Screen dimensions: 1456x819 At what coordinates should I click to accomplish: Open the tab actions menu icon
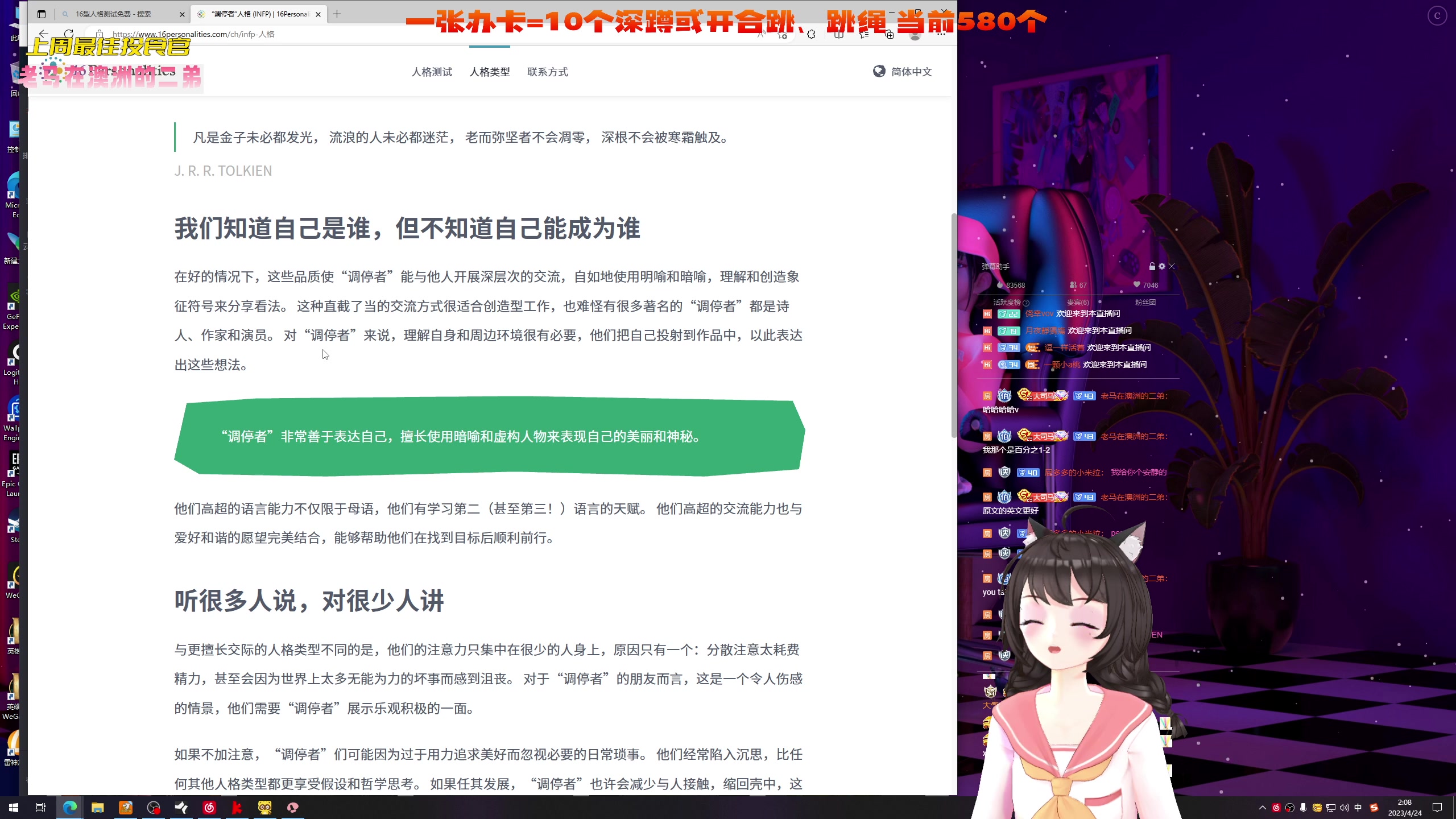coord(41,14)
